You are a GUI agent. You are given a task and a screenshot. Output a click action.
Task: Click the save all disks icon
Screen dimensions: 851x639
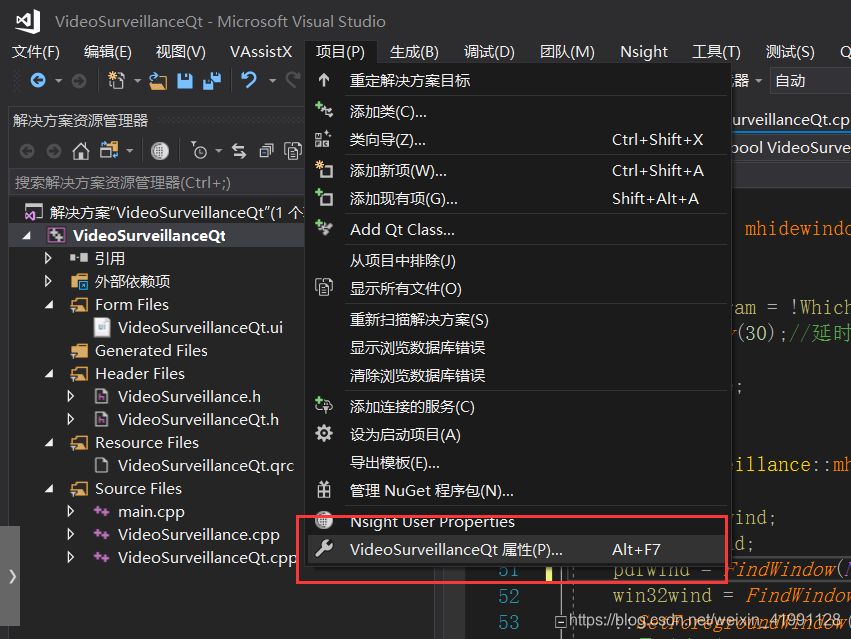[212, 81]
